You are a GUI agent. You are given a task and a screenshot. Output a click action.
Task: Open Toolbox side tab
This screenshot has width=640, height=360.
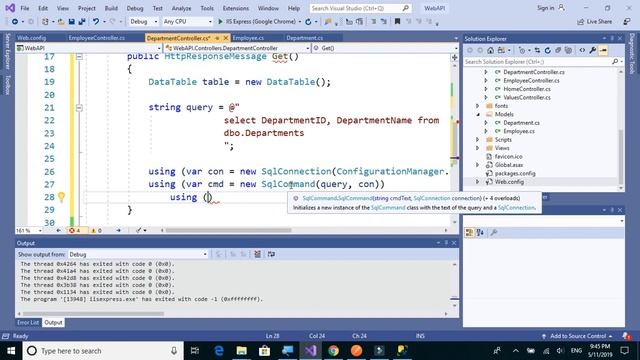tap(7, 85)
